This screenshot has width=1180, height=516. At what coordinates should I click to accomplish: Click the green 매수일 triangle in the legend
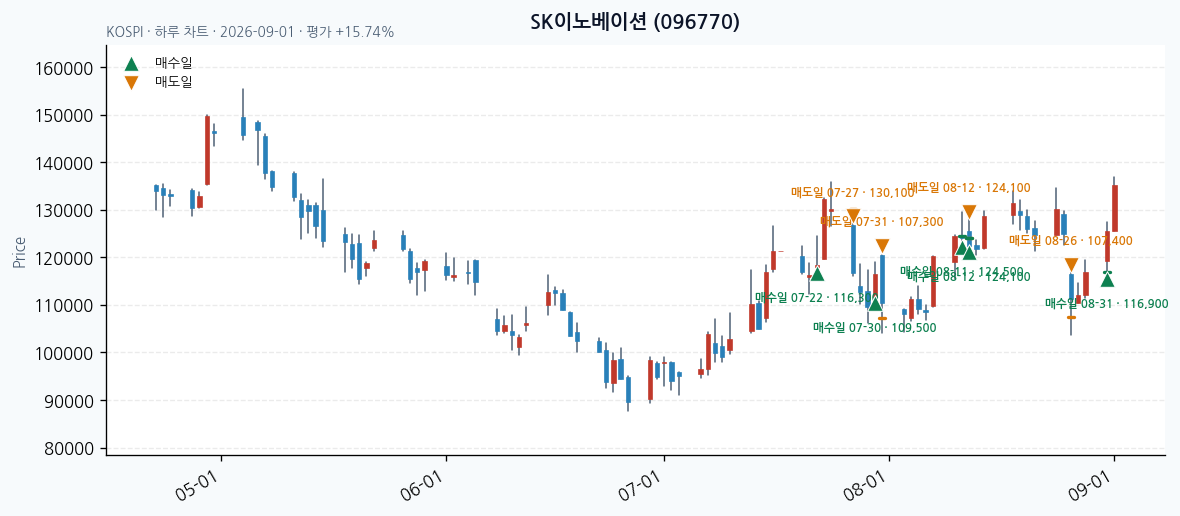[x=132, y=63]
